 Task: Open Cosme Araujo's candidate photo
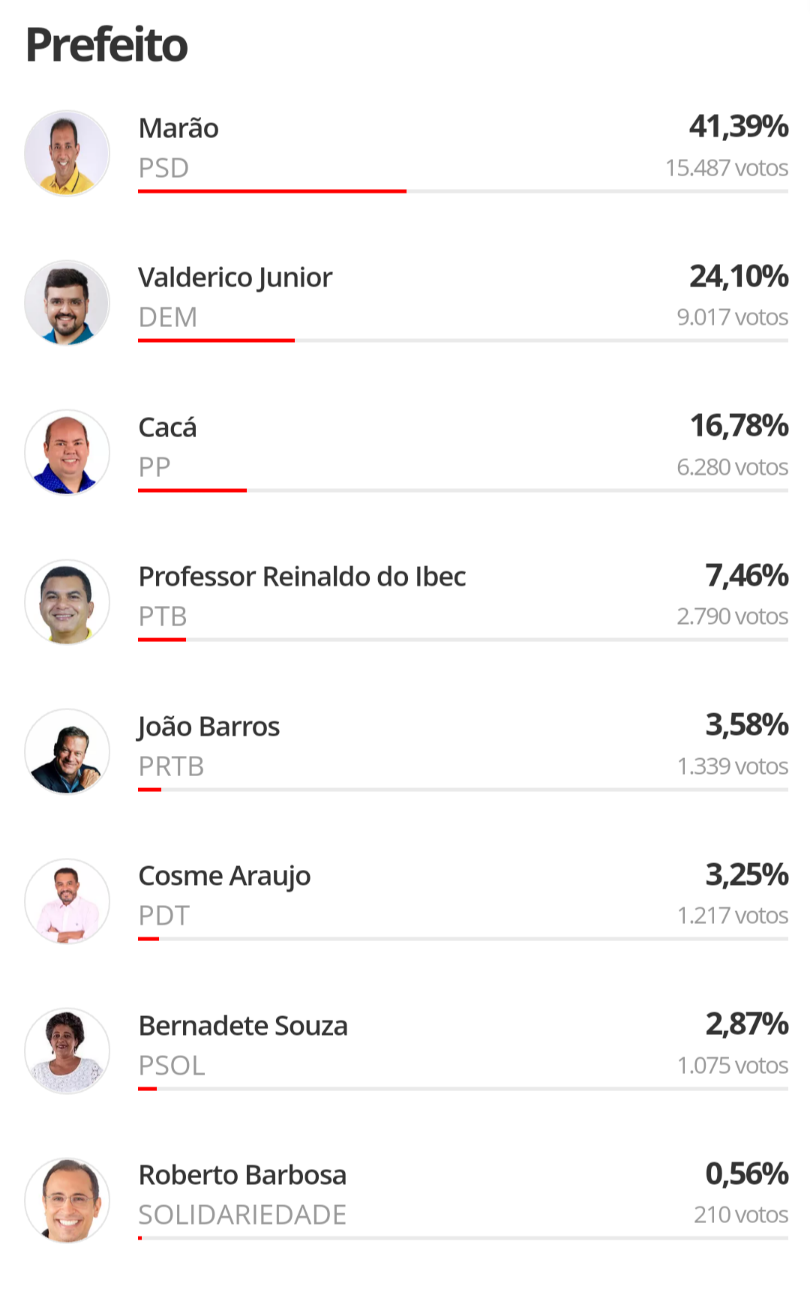click(x=67, y=901)
